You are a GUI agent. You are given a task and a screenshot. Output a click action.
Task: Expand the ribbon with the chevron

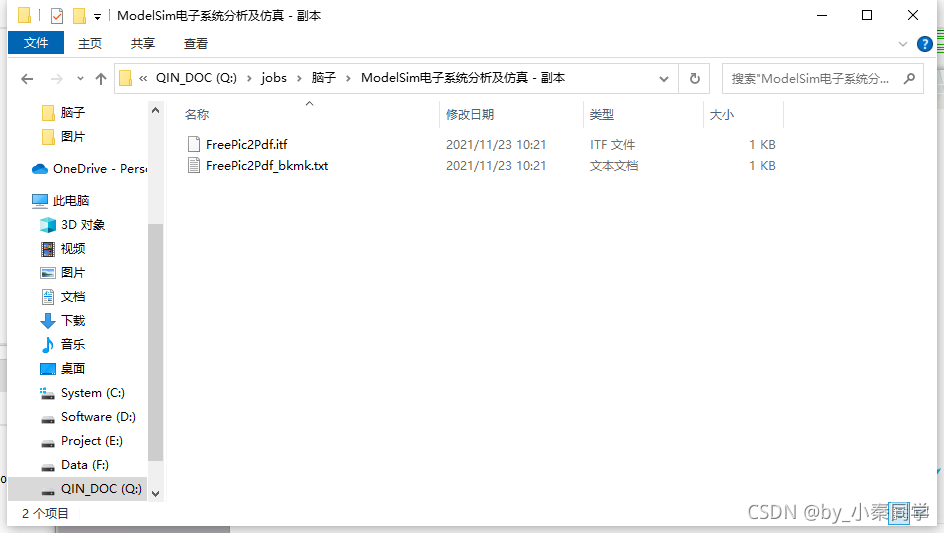coord(902,43)
